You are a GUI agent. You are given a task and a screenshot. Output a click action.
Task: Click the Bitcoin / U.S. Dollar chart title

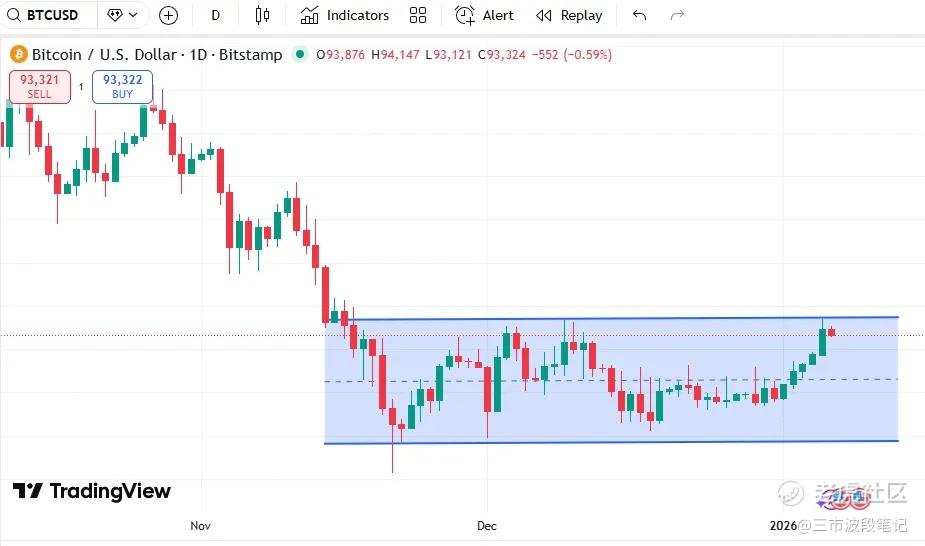point(157,55)
